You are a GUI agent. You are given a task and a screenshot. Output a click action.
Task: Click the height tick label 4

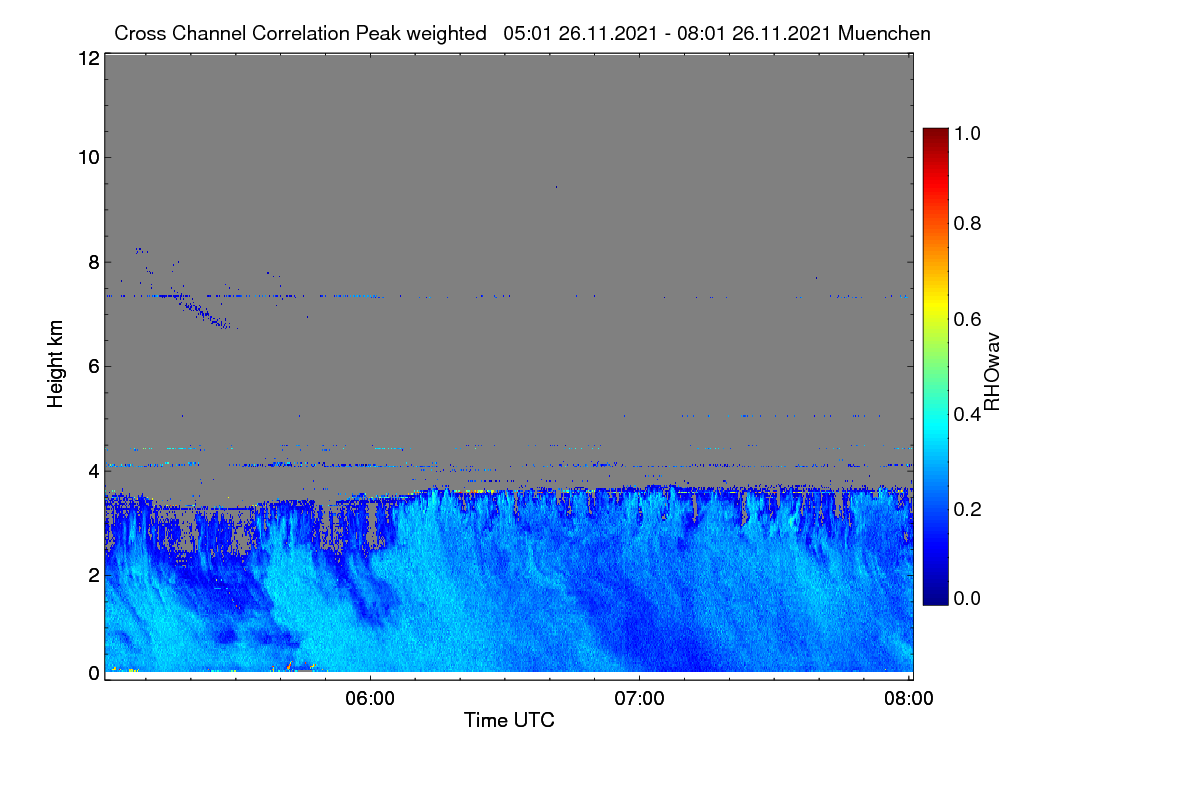92,470
